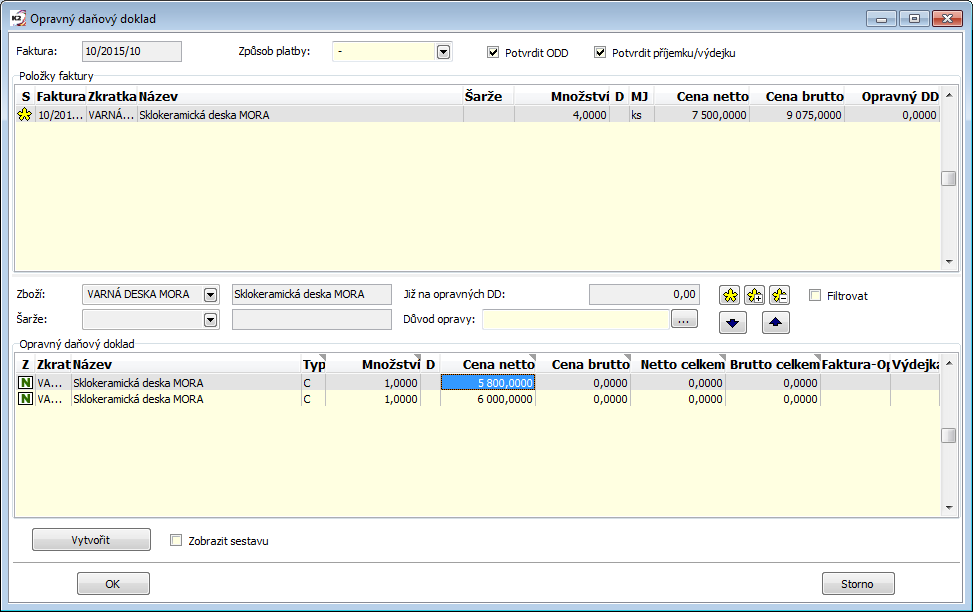Image resolution: width=973 pixels, height=612 pixels.
Task: Click scroll-down arrow of the invoice items table
Action: pos(949,262)
